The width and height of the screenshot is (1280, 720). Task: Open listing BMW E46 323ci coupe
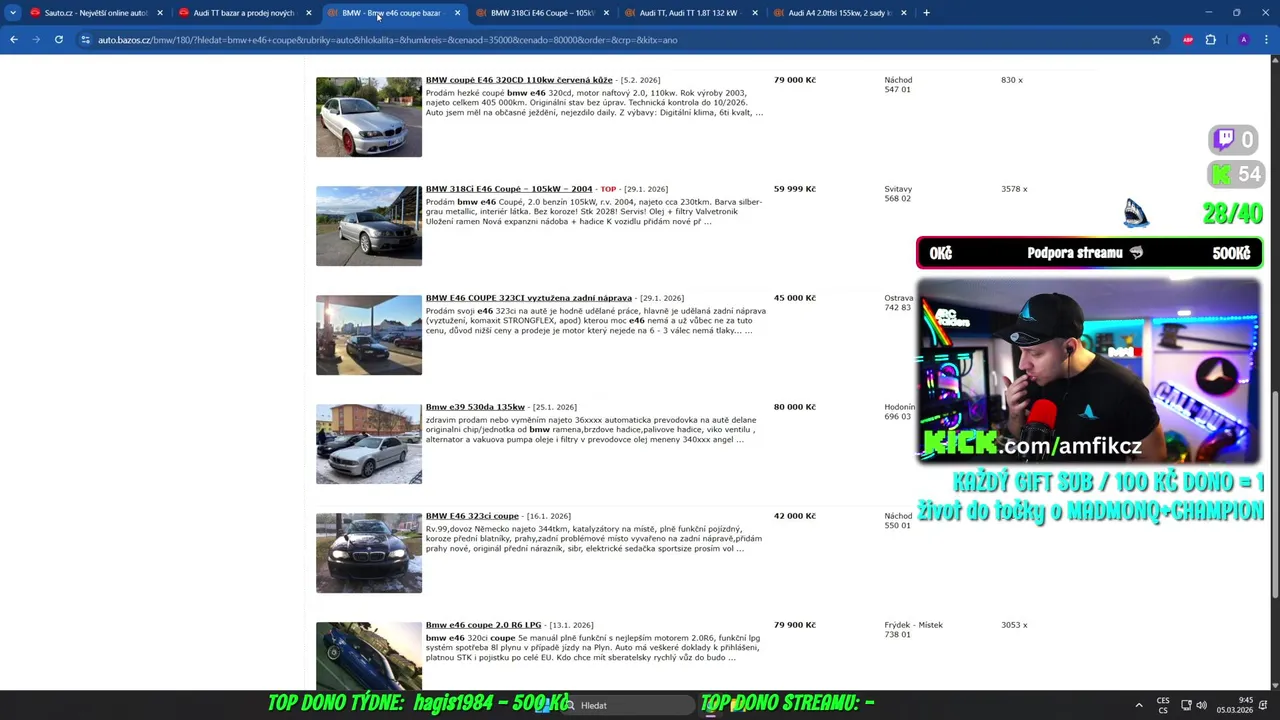click(472, 516)
